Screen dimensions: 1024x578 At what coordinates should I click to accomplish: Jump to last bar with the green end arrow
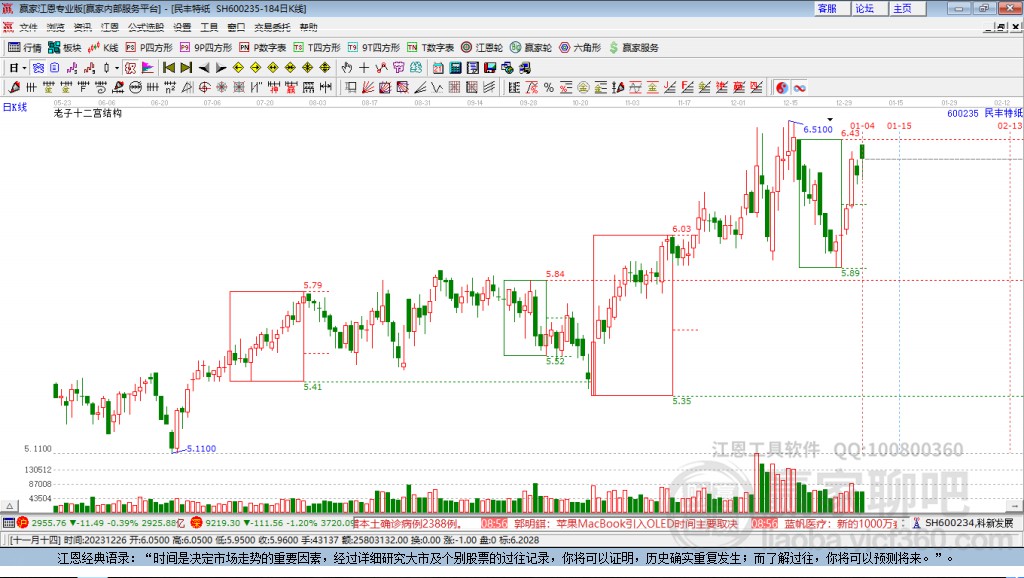click(186, 67)
